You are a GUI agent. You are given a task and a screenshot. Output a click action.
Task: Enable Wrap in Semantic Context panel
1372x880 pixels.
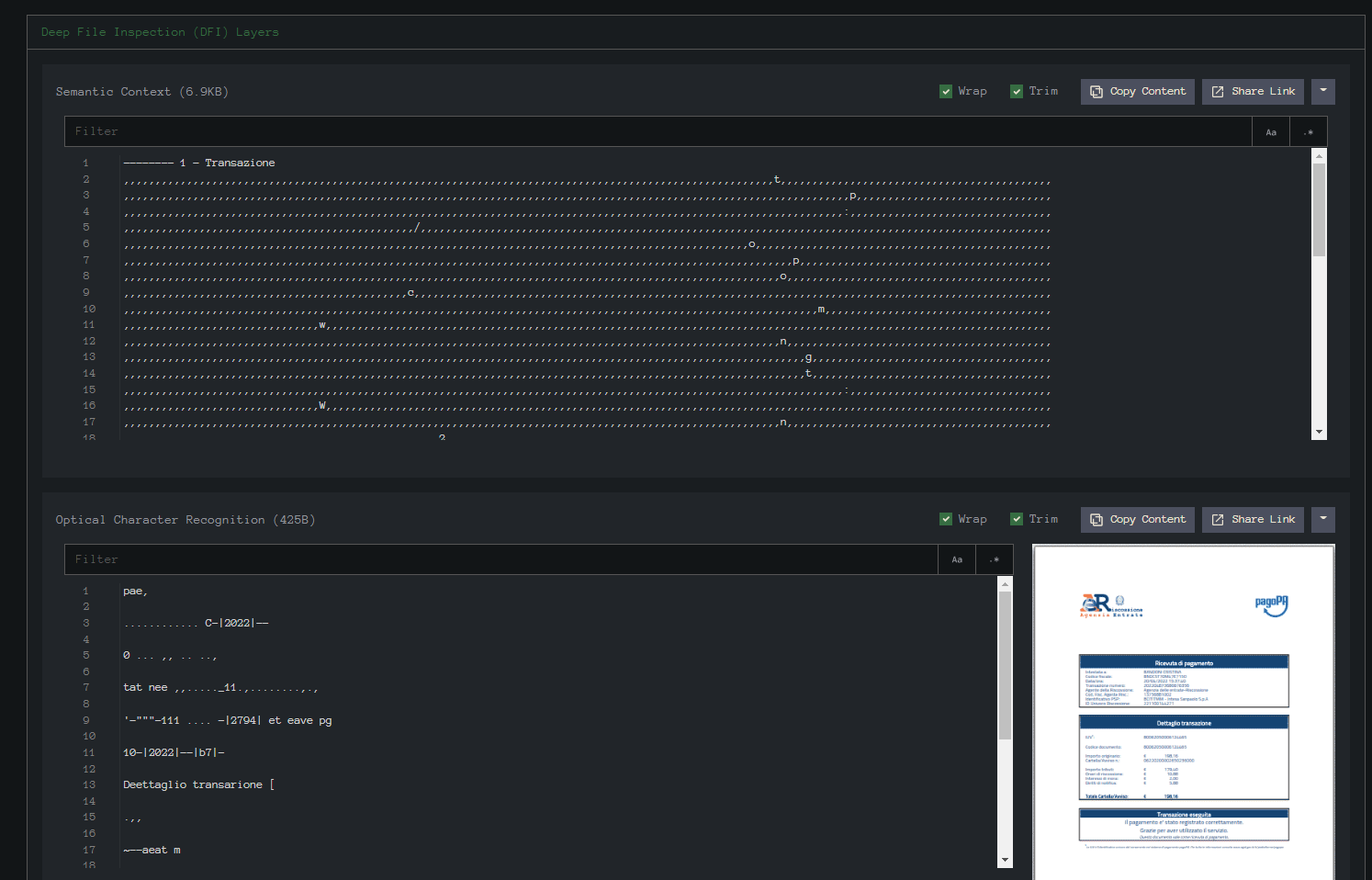pyautogui.click(x=946, y=92)
